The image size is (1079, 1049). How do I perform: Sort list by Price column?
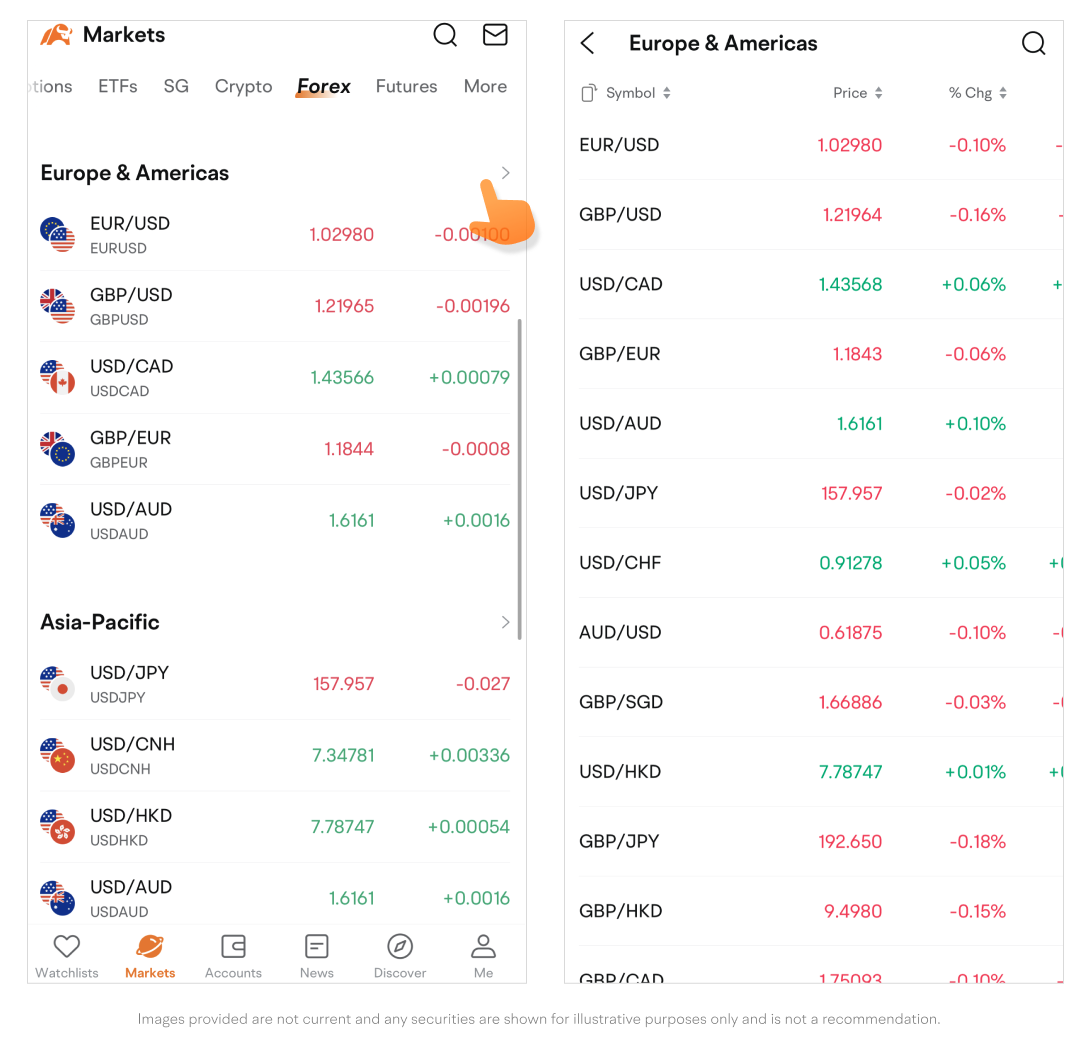pos(858,93)
